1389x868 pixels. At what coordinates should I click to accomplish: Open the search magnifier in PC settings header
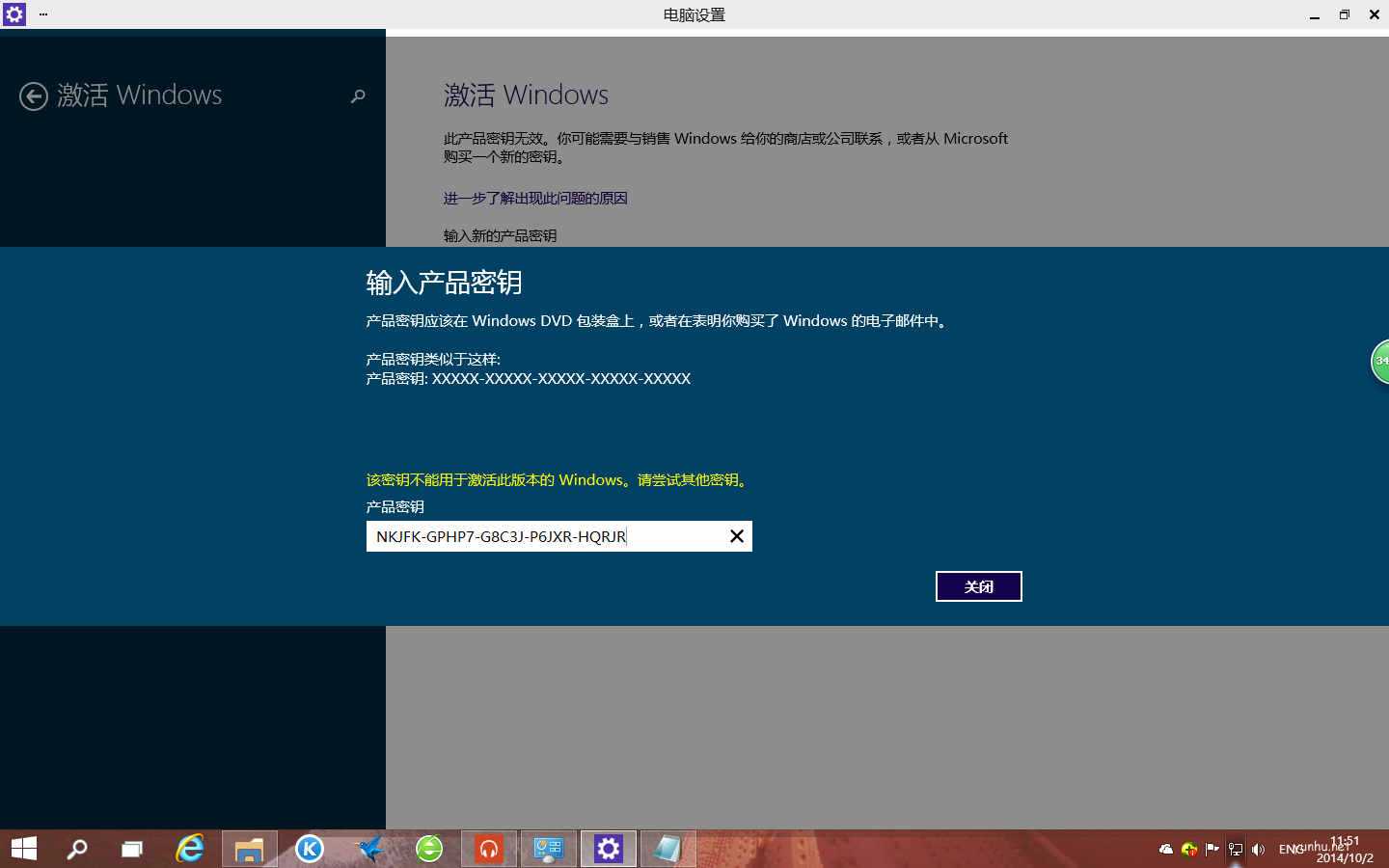(358, 96)
